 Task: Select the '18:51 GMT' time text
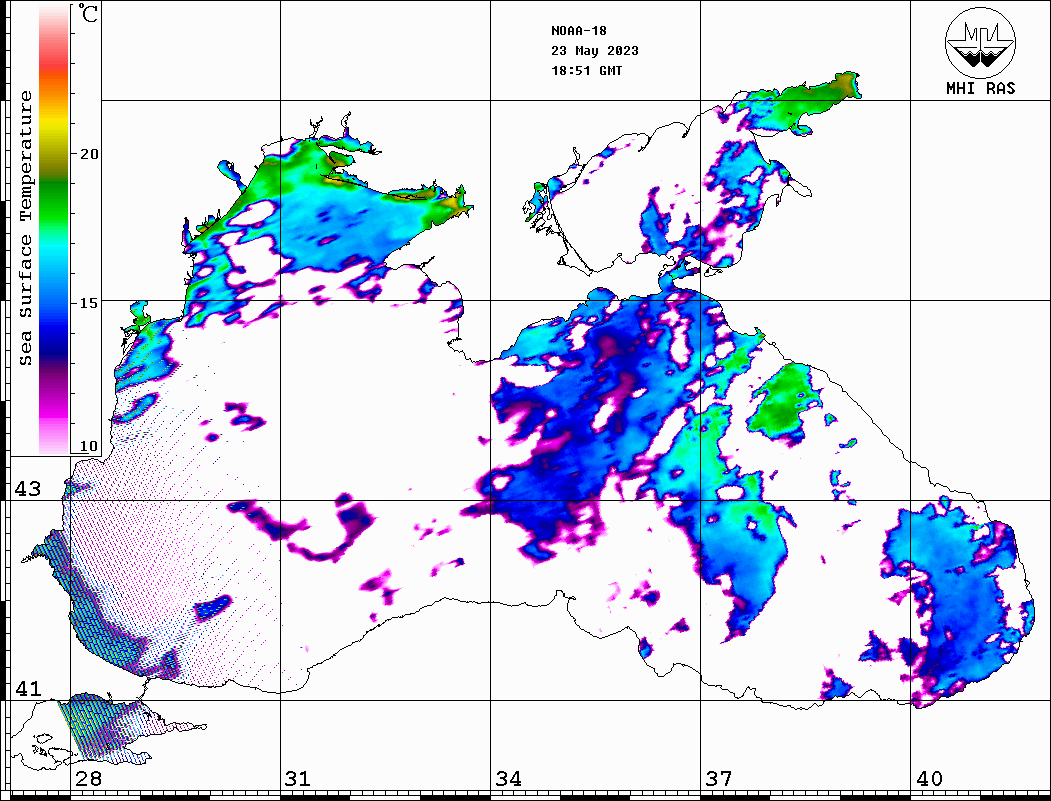(x=586, y=71)
